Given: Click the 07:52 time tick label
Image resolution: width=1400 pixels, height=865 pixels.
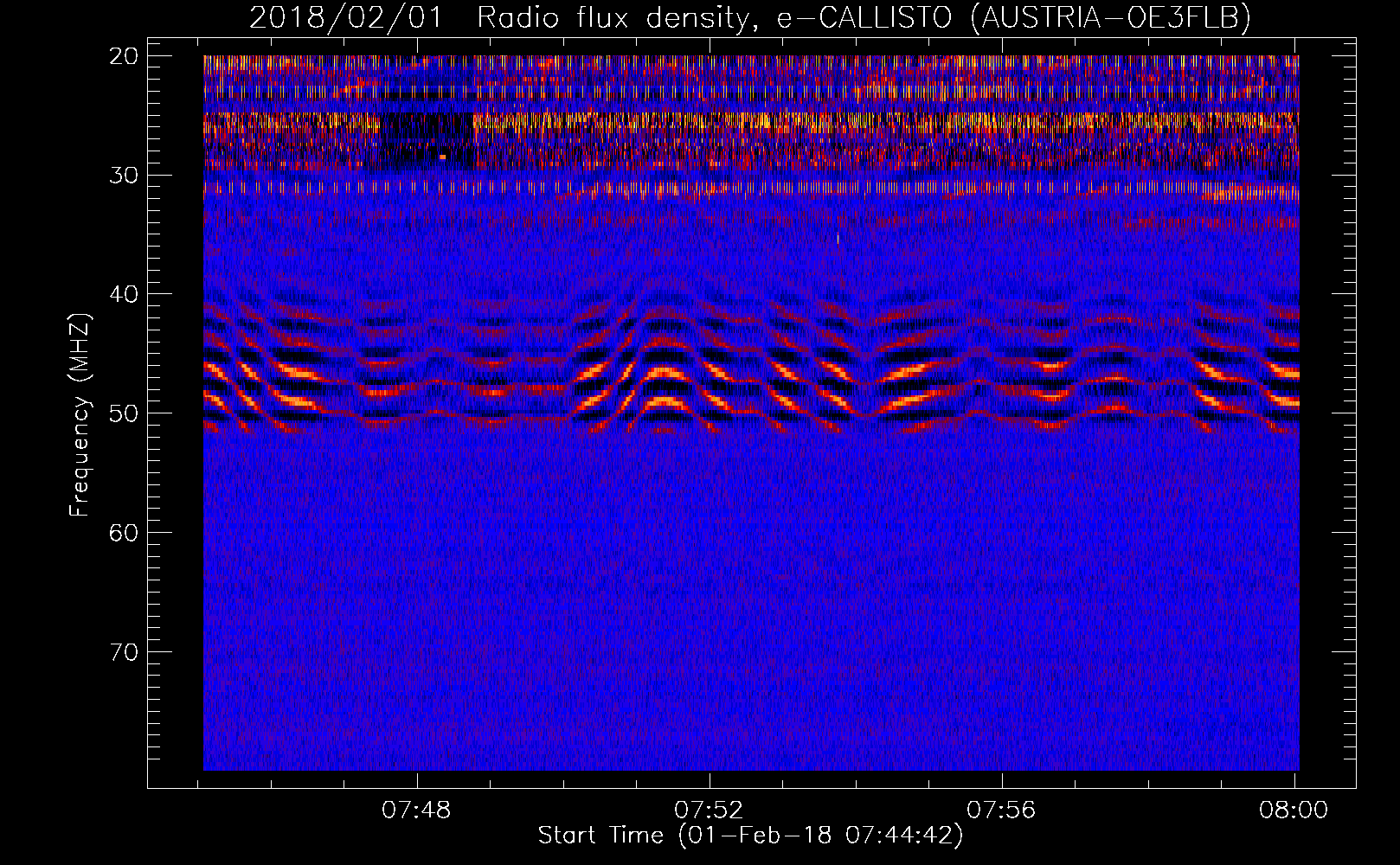Looking at the screenshot, I should click(x=710, y=811).
